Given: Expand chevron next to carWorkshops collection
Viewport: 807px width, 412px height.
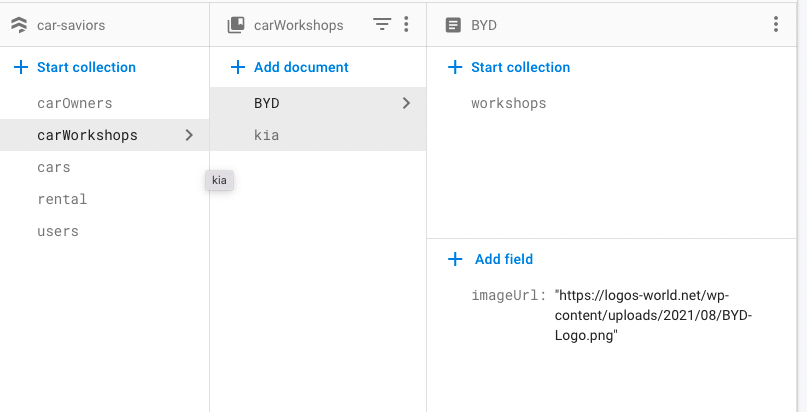Looking at the screenshot, I should 190,135.
